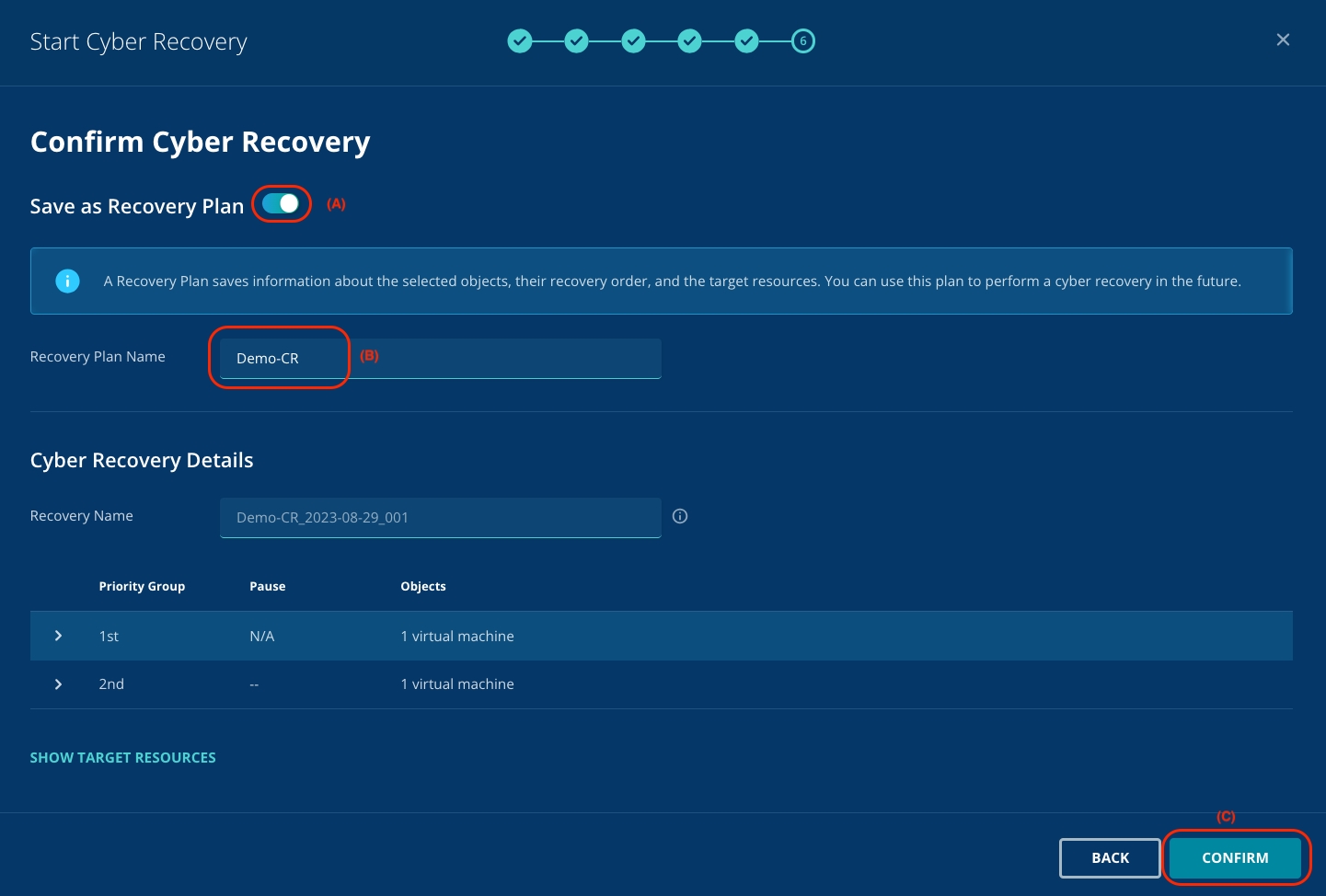Click the fourth completed step checkmark

coord(690,41)
